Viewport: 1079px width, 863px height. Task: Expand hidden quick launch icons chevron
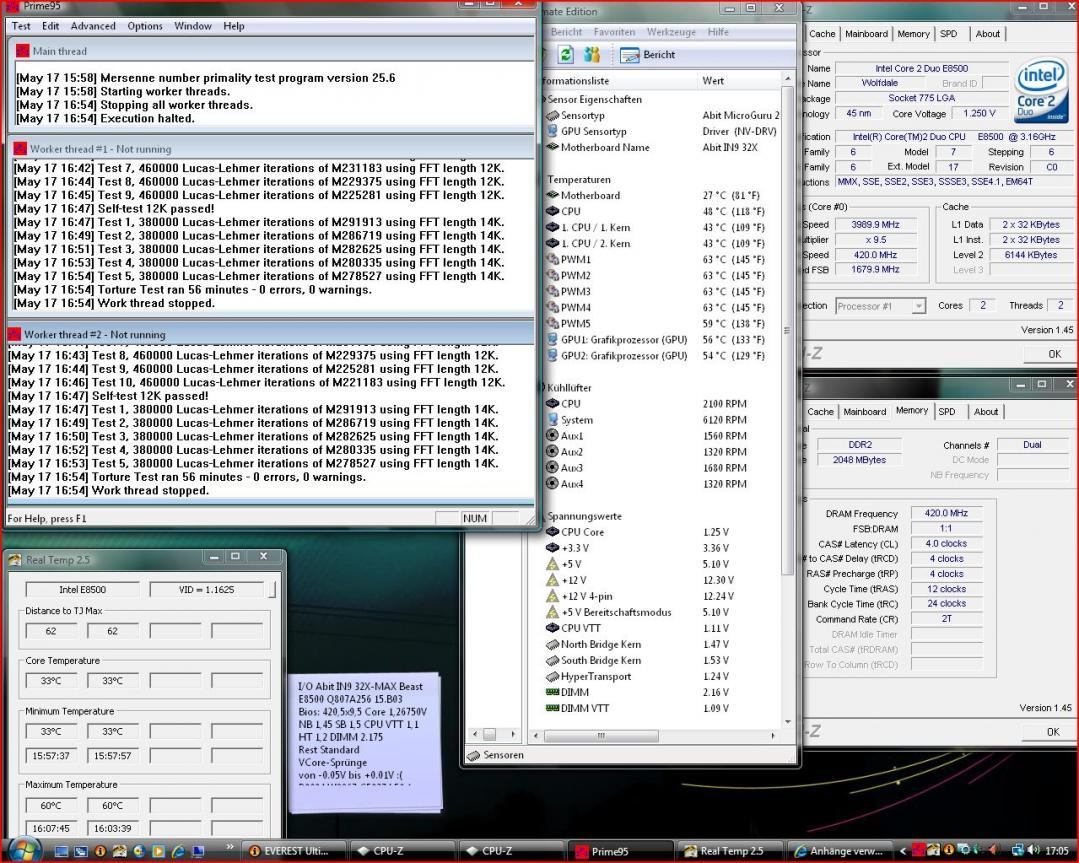[229, 847]
